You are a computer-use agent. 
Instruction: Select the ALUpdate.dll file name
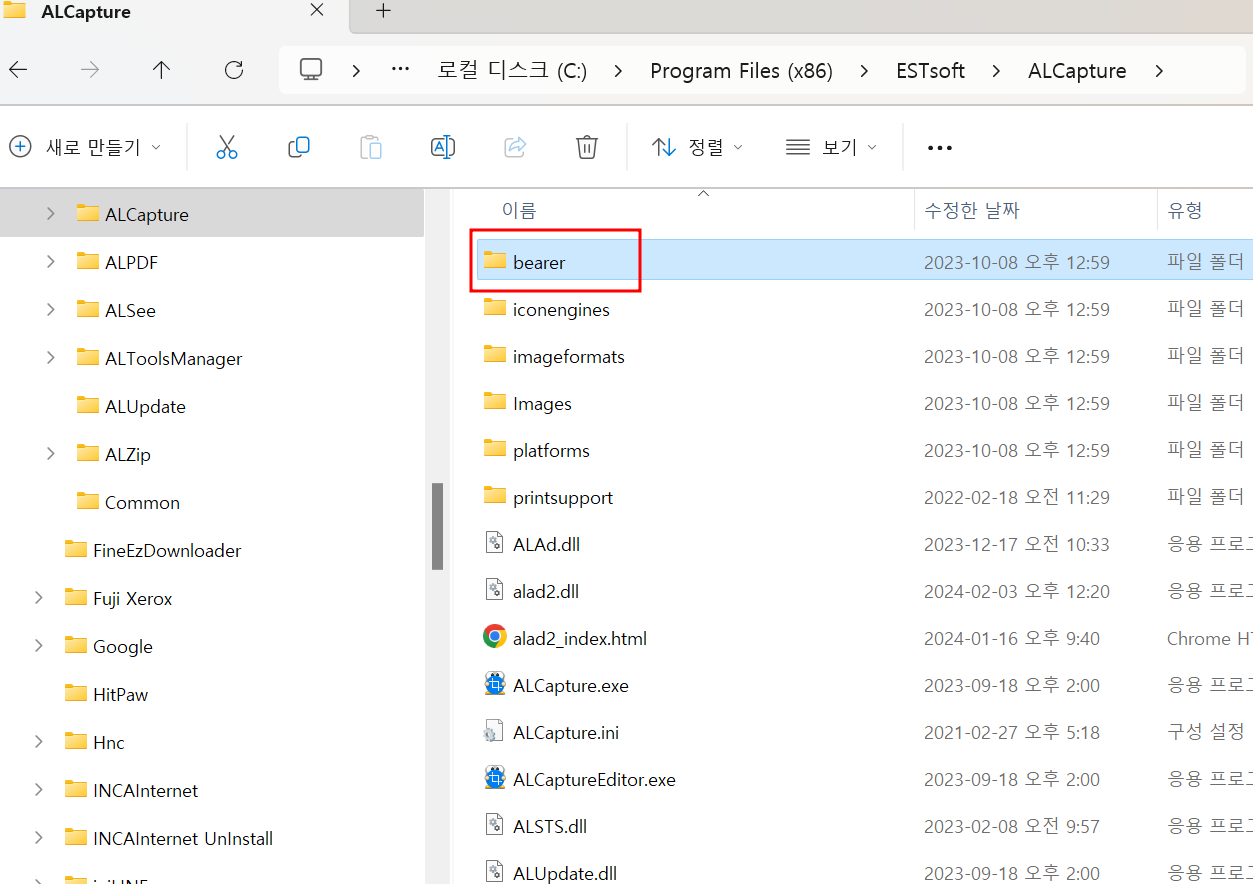tap(565, 872)
